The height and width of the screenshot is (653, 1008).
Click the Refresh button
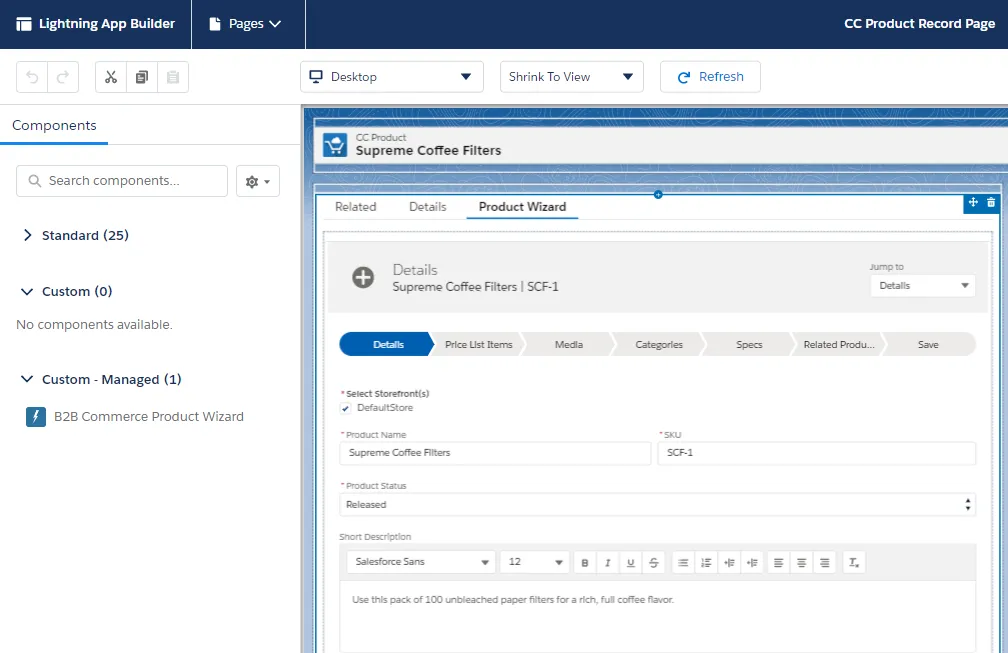pos(710,77)
